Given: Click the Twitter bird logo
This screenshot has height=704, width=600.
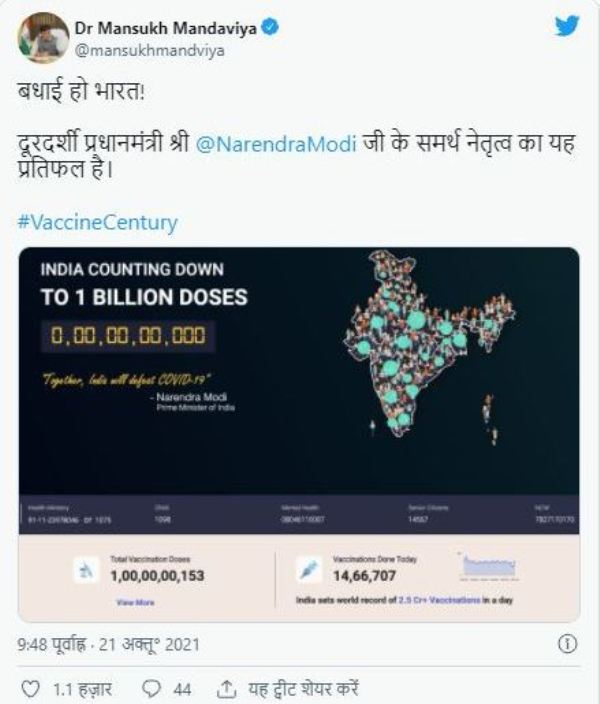Looking at the screenshot, I should click(567, 26).
